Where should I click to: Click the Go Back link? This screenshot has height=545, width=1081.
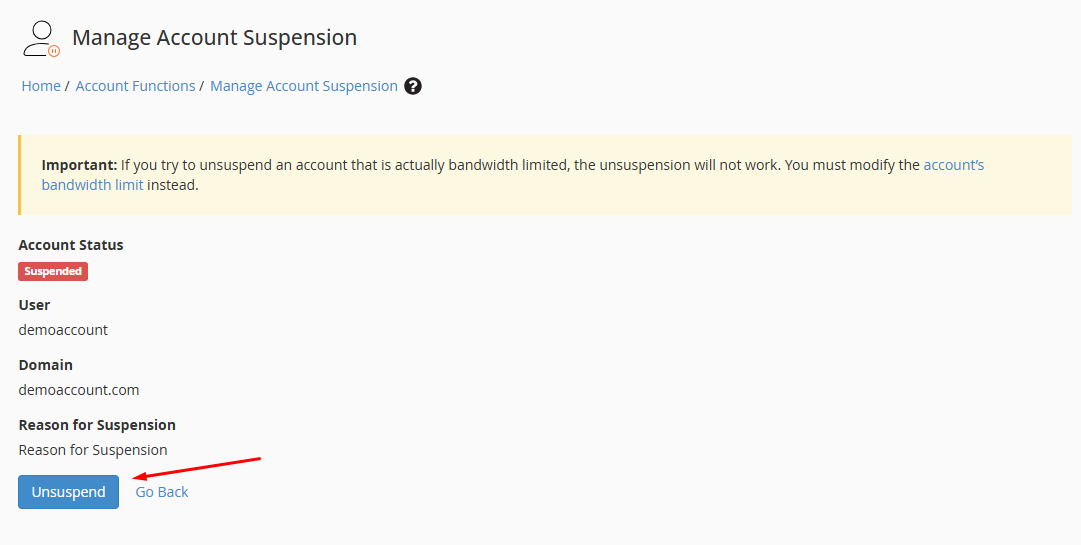coord(162,492)
